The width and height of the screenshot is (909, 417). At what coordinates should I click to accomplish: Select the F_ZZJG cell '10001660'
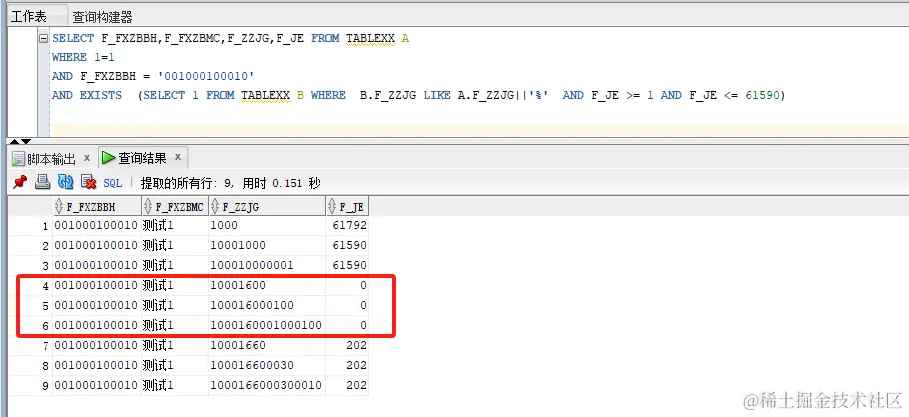point(267,345)
